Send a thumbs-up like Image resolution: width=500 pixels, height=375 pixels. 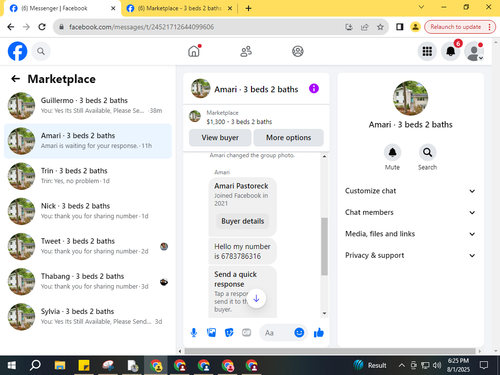319,333
